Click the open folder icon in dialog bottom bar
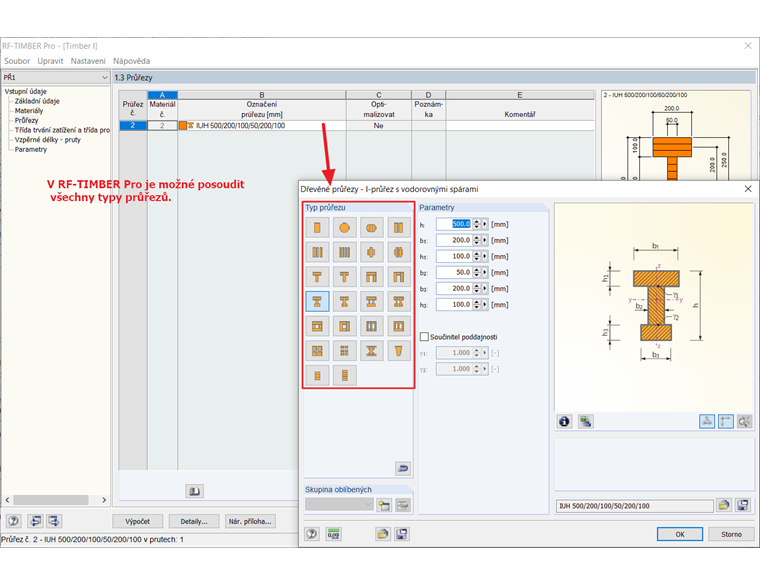Image resolution: width=760 pixels, height=585 pixels. [x=382, y=534]
